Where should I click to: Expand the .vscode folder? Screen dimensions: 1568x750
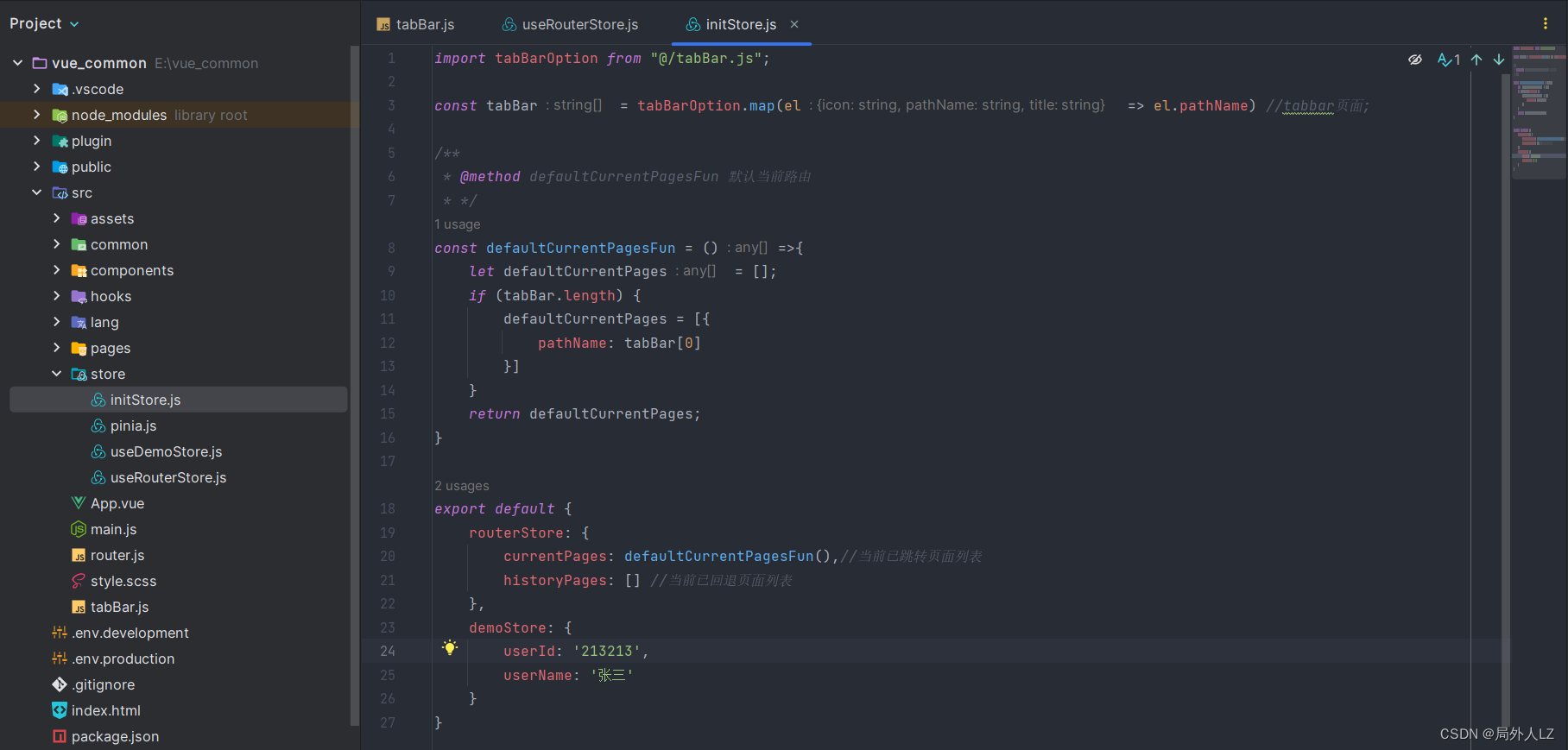point(36,89)
